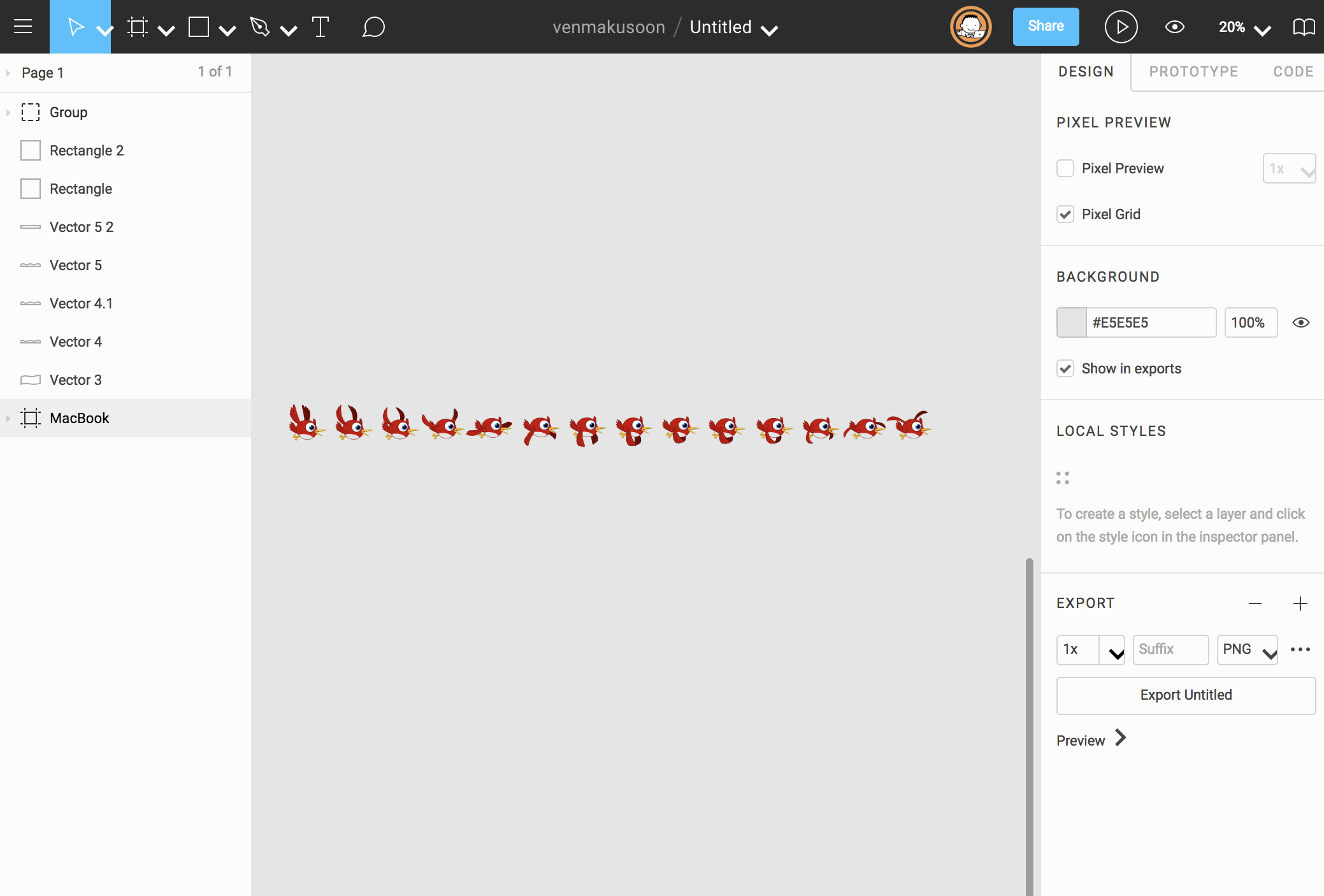Expand the MacBook frame layer
Image resolution: width=1324 pixels, height=896 pixels.
click(8, 418)
